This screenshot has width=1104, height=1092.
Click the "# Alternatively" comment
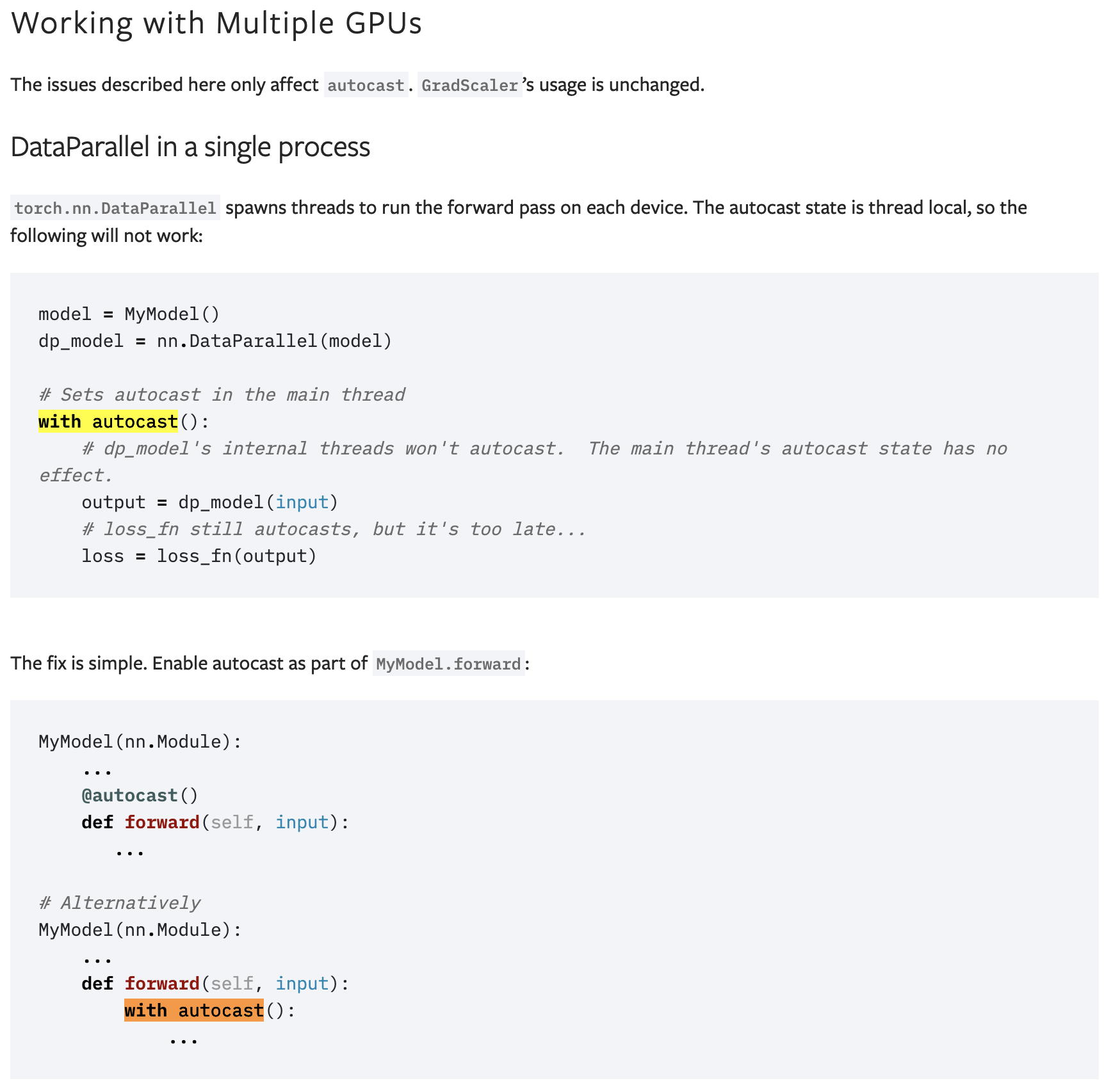point(120,903)
